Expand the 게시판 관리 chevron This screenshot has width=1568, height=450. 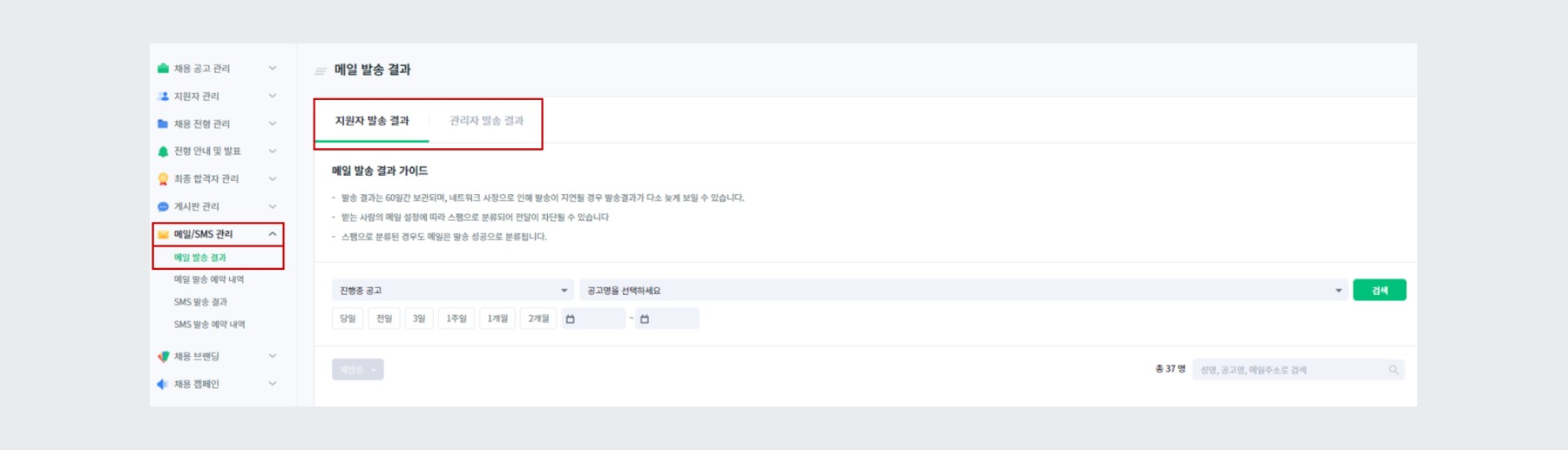(x=273, y=206)
